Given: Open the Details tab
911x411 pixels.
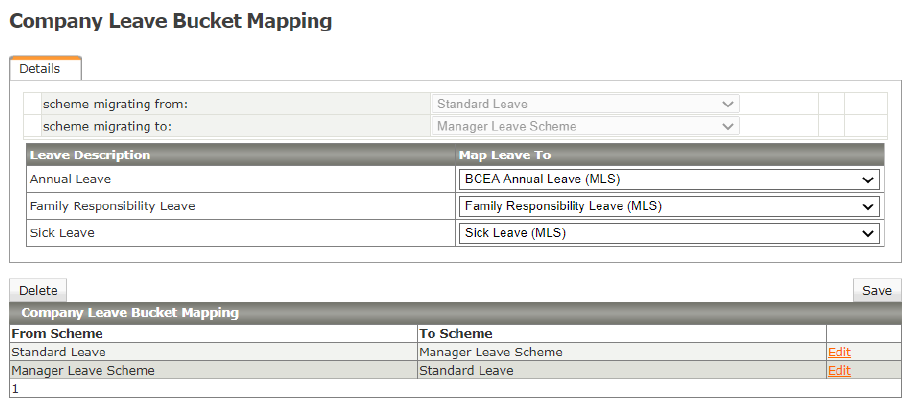Looking at the screenshot, I should pyautogui.click(x=40, y=69).
